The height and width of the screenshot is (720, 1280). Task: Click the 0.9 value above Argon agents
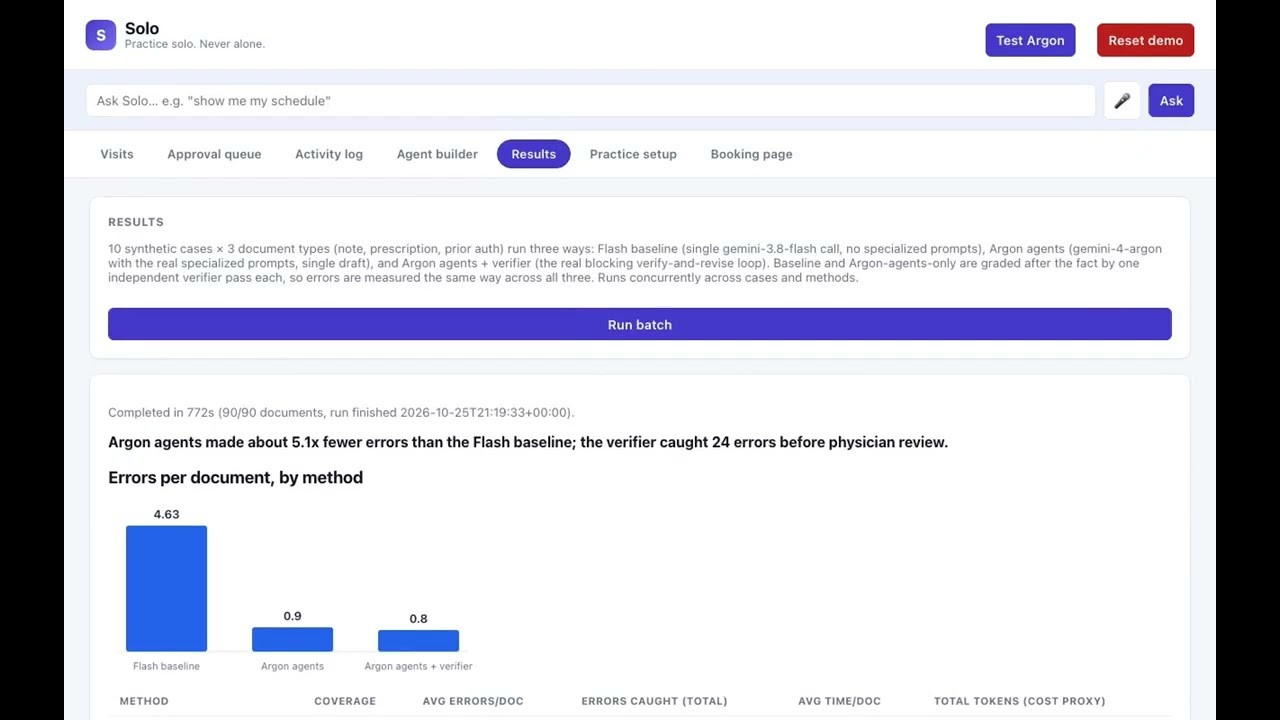292,616
